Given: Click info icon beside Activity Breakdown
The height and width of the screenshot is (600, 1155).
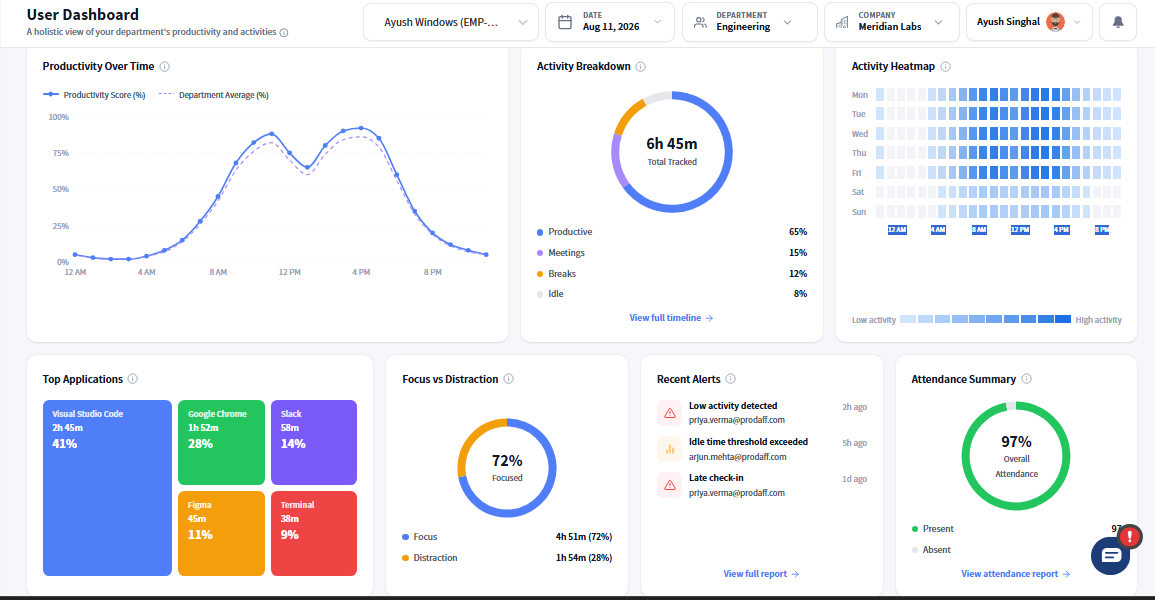Looking at the screenshot, I should click(641, 66).
